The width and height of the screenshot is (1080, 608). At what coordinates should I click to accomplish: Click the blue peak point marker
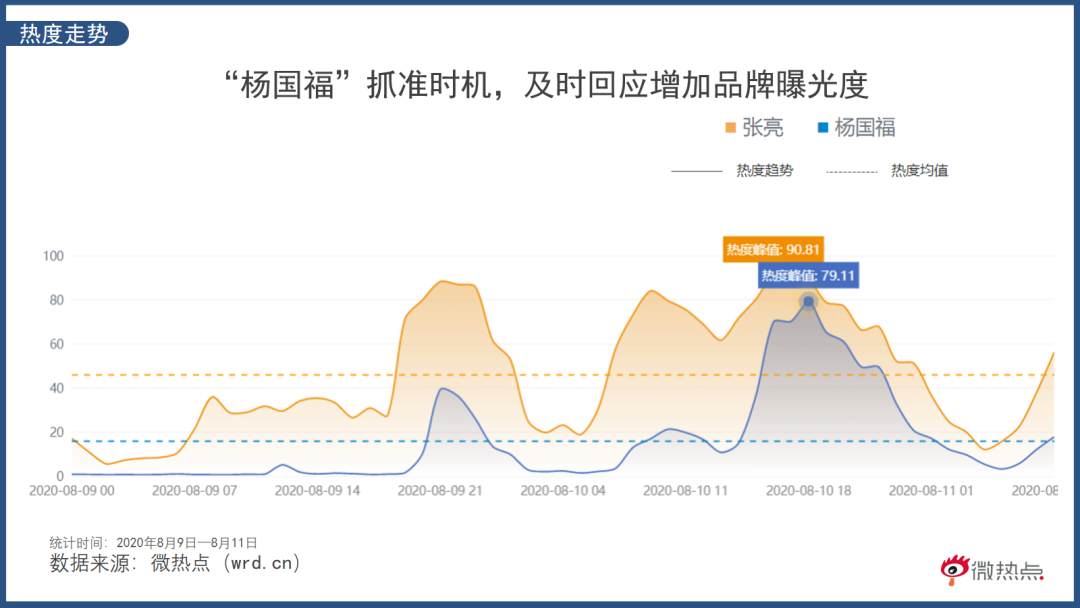click(x=809, y=302)
